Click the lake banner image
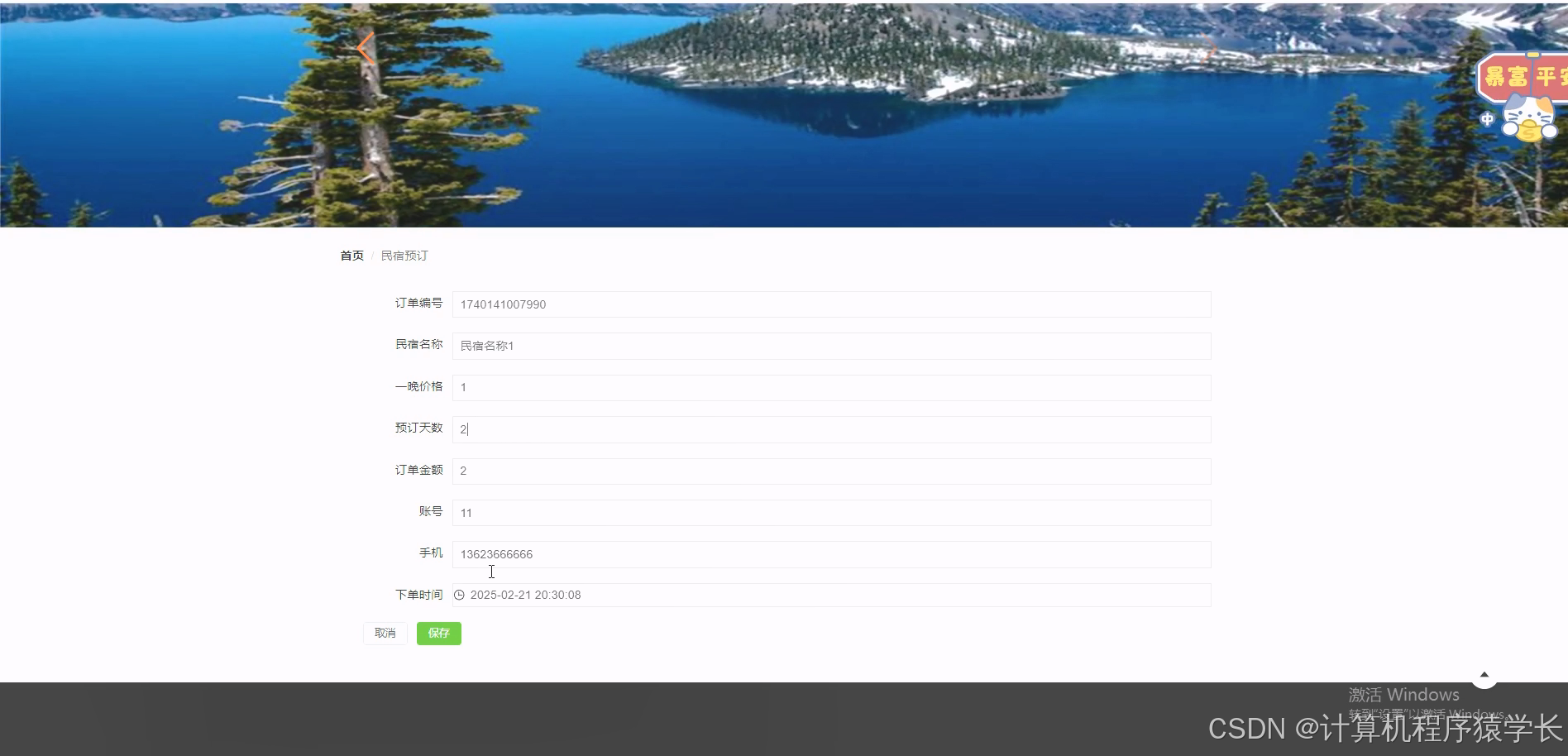 pyautogui.click(x=784, y=114)
